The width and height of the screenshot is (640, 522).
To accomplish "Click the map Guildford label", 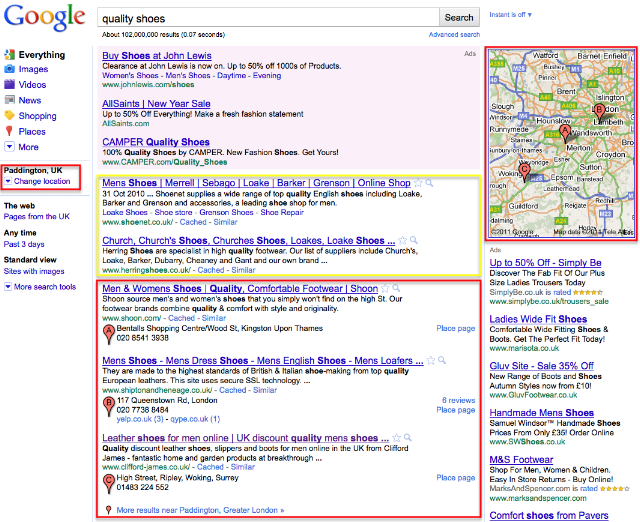I will (x=523, y=206).
